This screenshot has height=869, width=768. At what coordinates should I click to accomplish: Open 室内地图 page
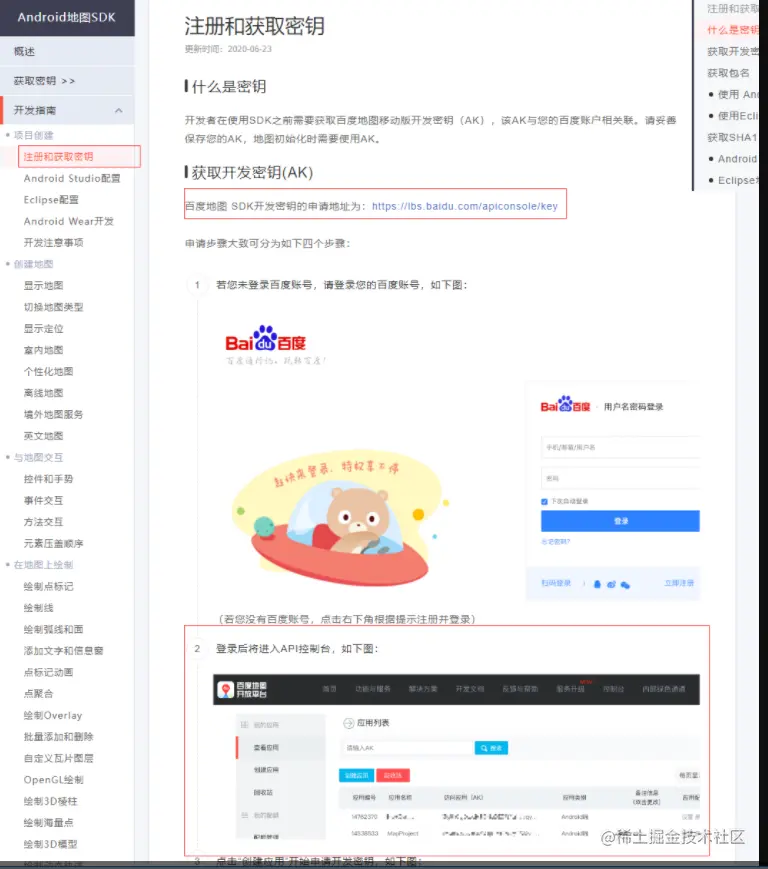pyautogui.click(x=43, y=350)
